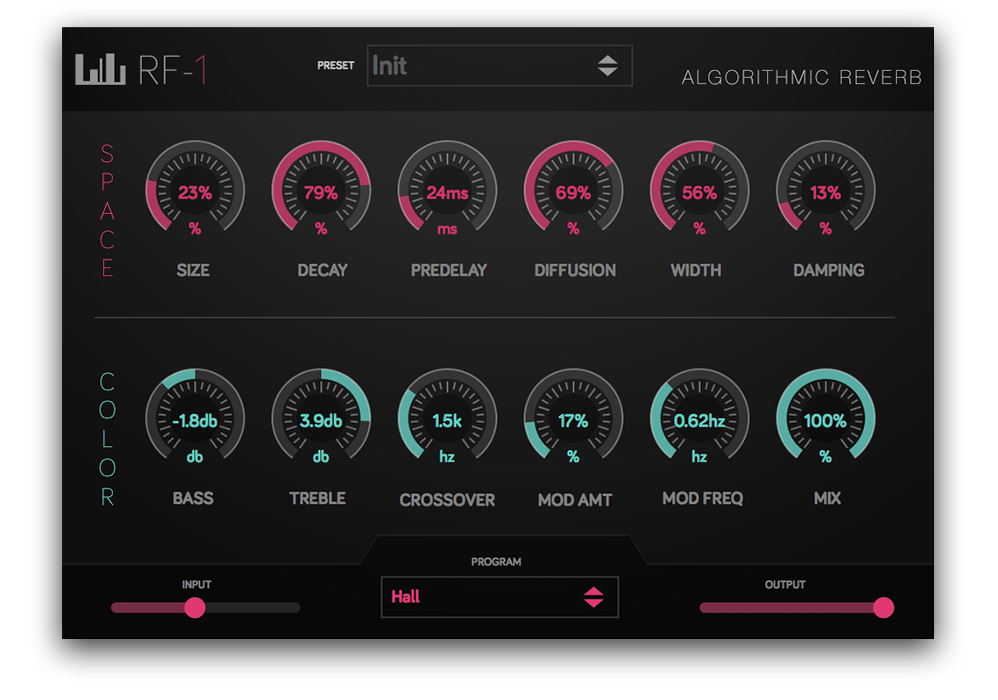This screenshot has height=700, width=998.
Task: Click the DECAY label text
Action: pos(322,270)
